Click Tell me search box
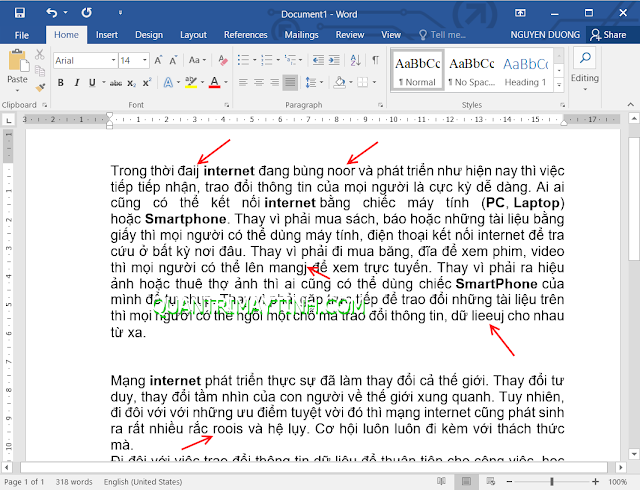 (442, 35)
